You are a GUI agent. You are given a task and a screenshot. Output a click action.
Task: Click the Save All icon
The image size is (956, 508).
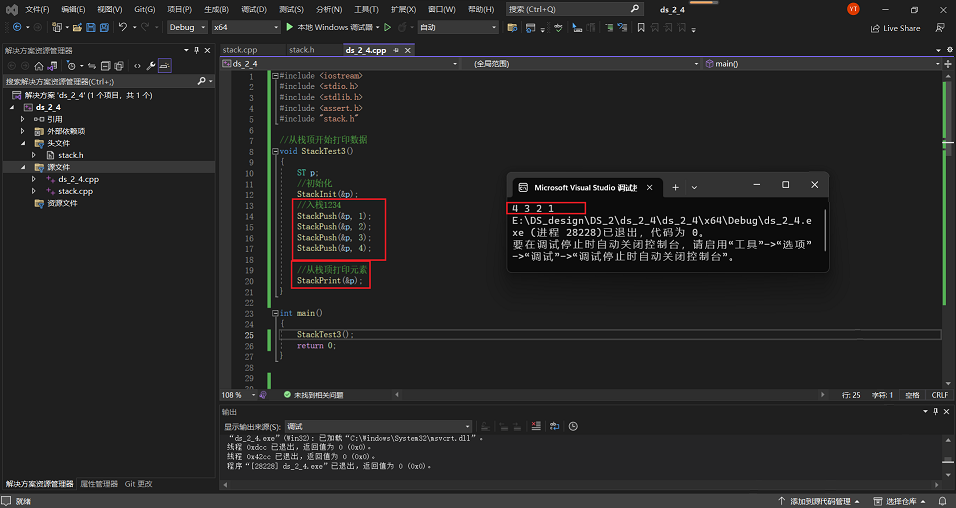click(104, 27)
